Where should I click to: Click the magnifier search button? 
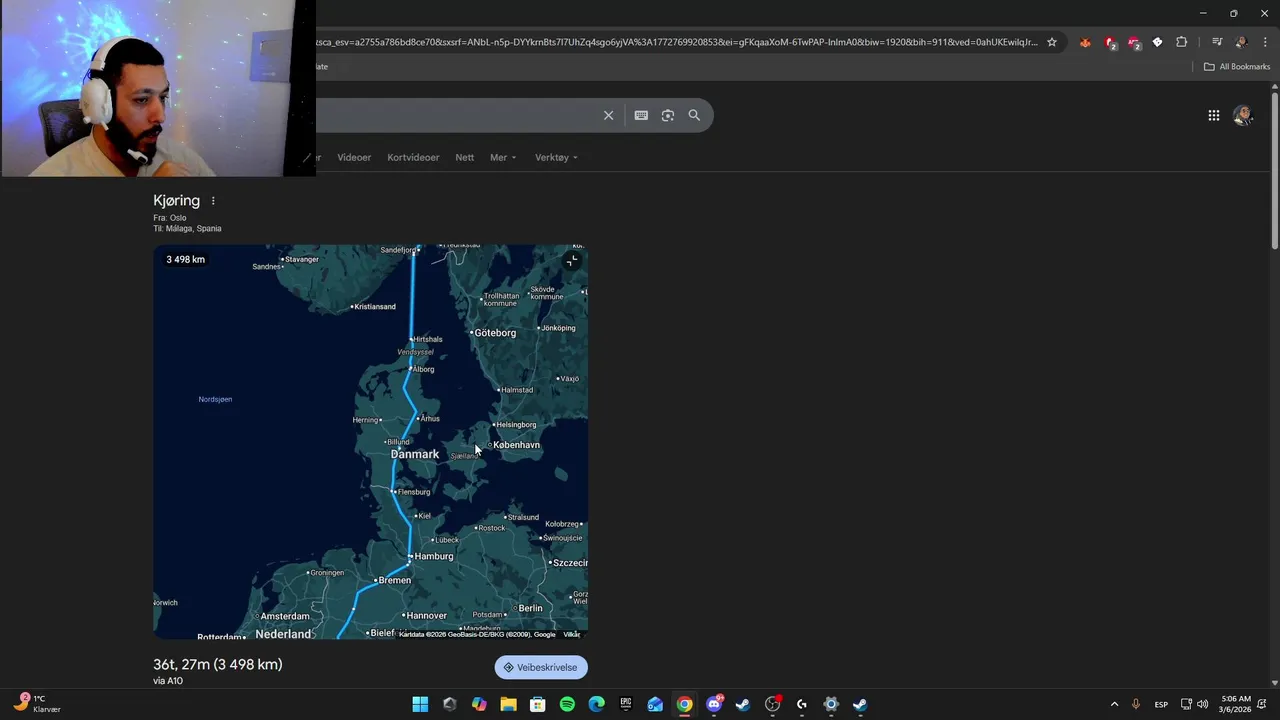(x=694, y=115)
